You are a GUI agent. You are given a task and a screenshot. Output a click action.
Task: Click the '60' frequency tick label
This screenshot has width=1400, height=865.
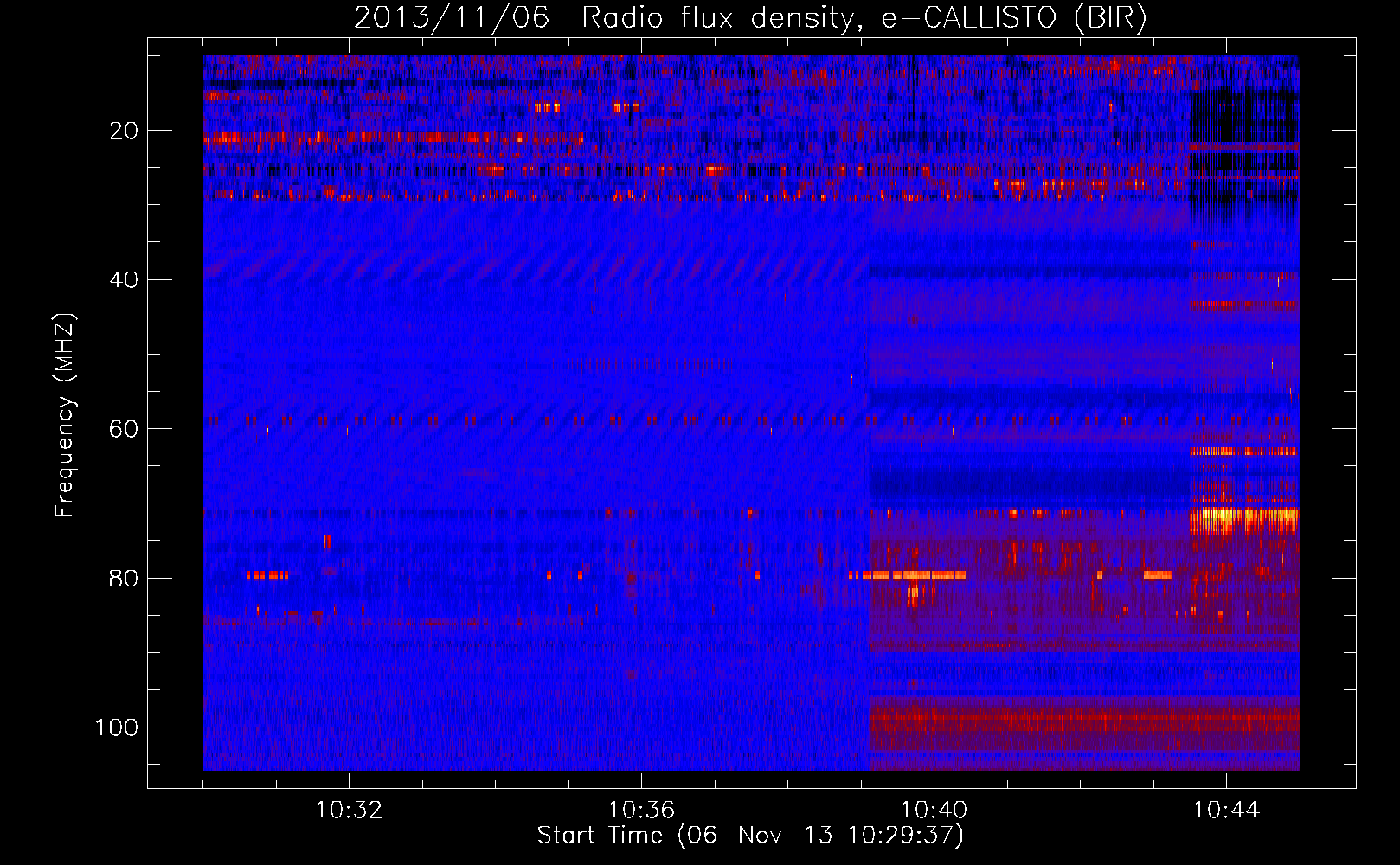124,429
